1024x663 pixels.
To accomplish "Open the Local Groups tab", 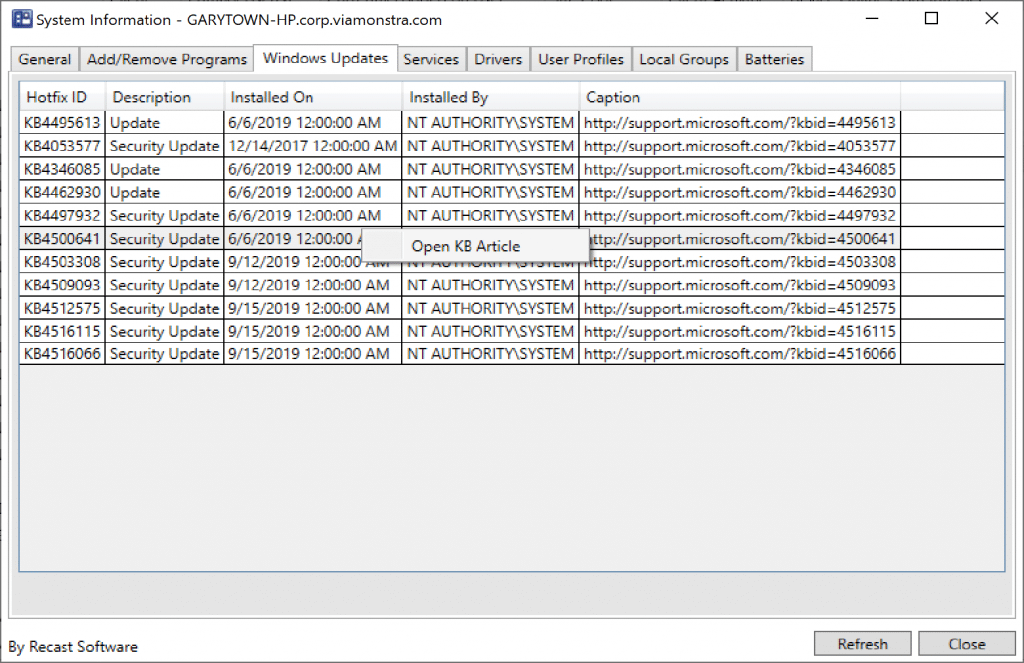I will (684, 59).
